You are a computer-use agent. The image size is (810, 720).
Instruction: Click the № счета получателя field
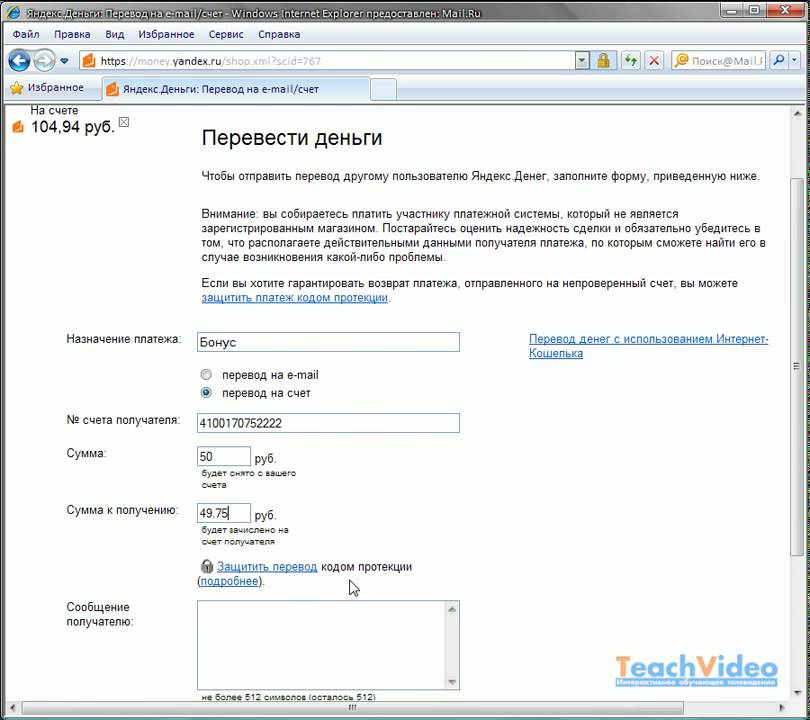coord(328,423)
